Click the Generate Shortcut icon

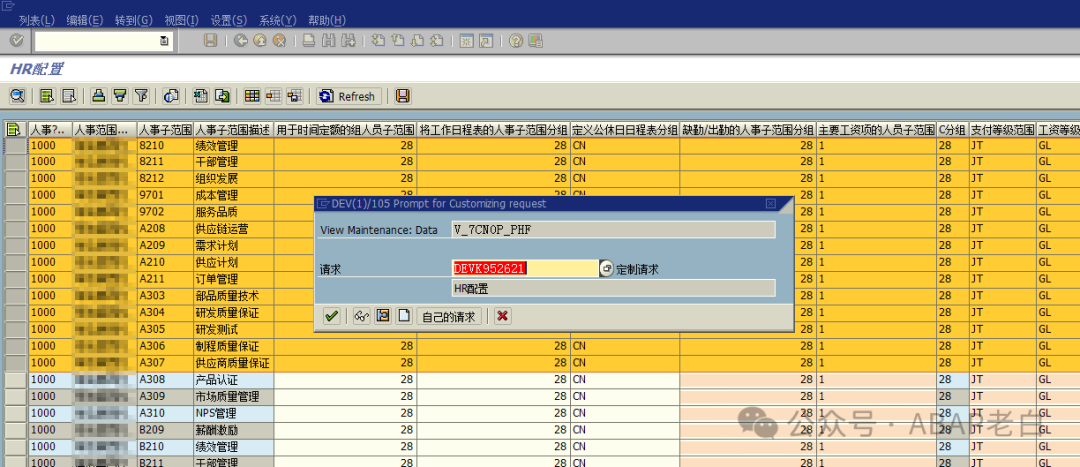coord(486,41)
